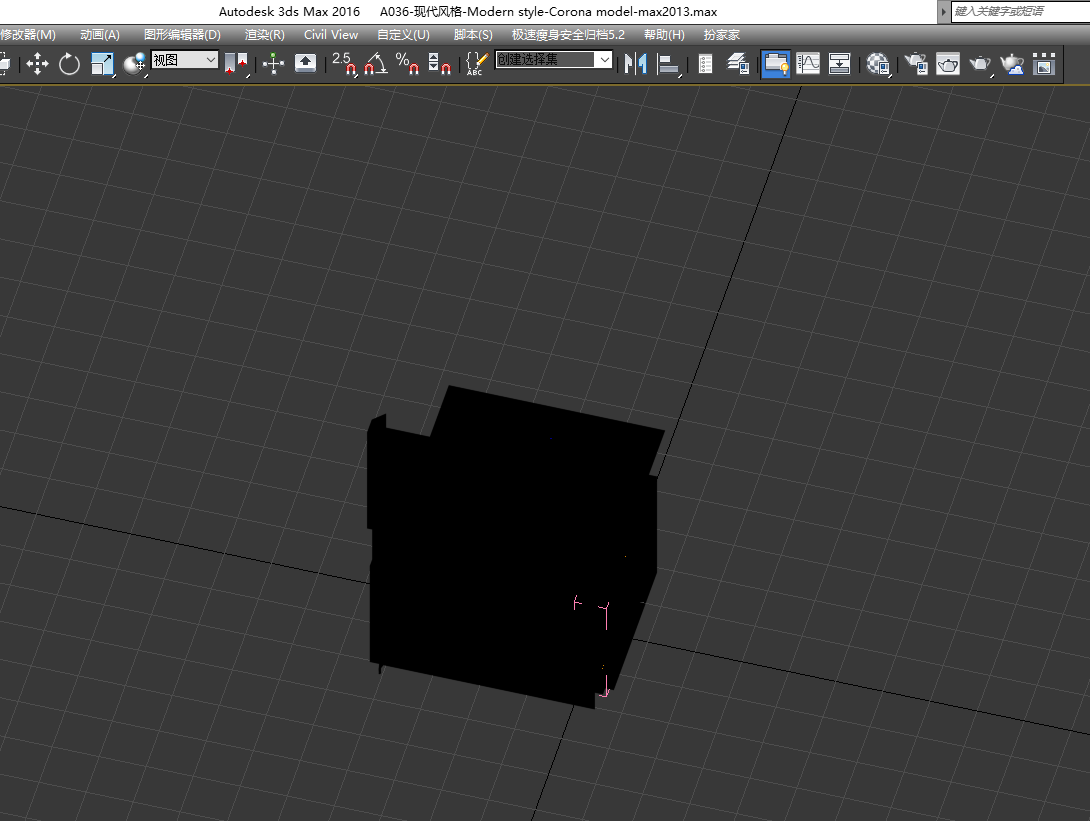The width and height of the screenshot is (1090, 821).
Task: Toggle Keyboard Shortcut Override icon
Action: [305, 64]
